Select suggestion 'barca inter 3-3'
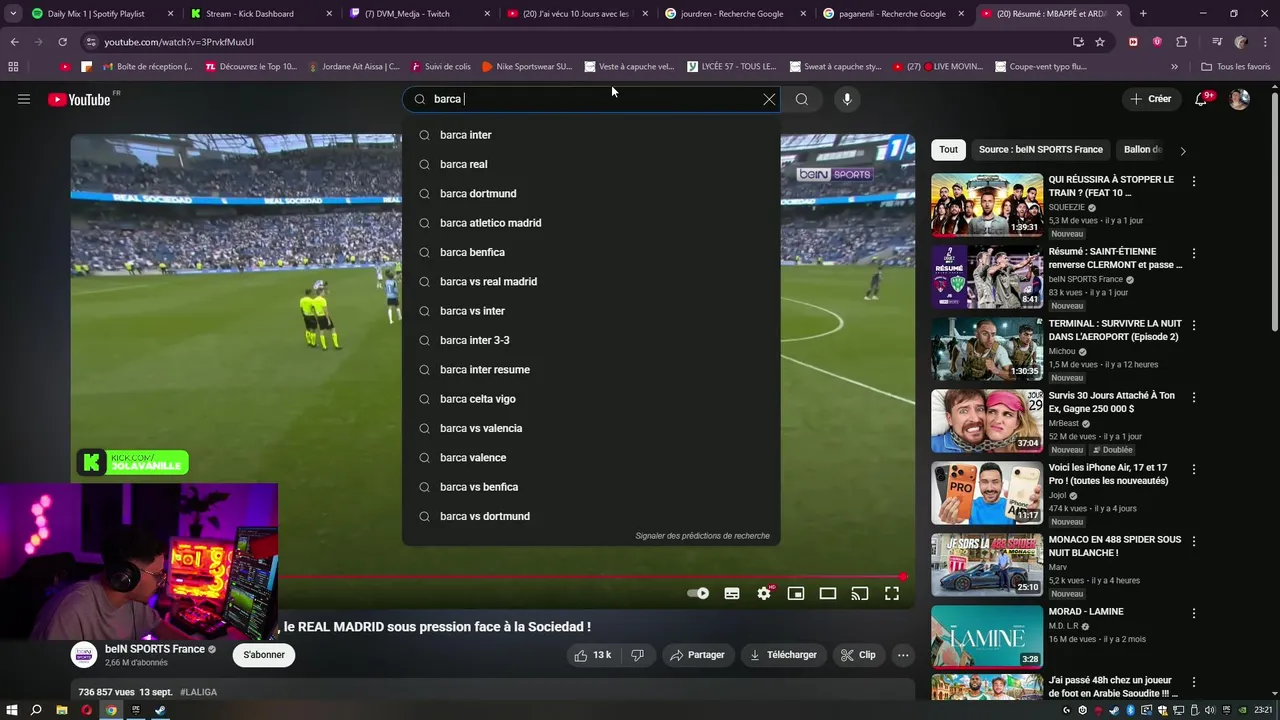 tap(591, 340)
